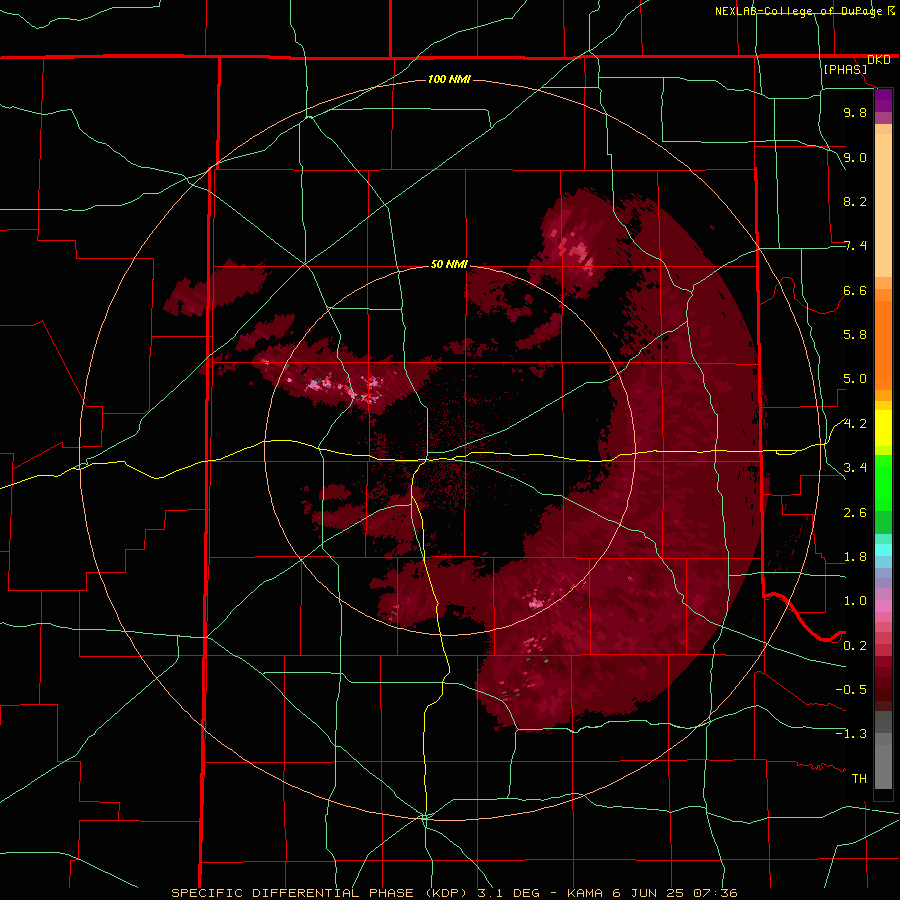This screenshot has height=900, width=900.
Task: Click the 1.8 value on the color scale
Action: (855, 557)
